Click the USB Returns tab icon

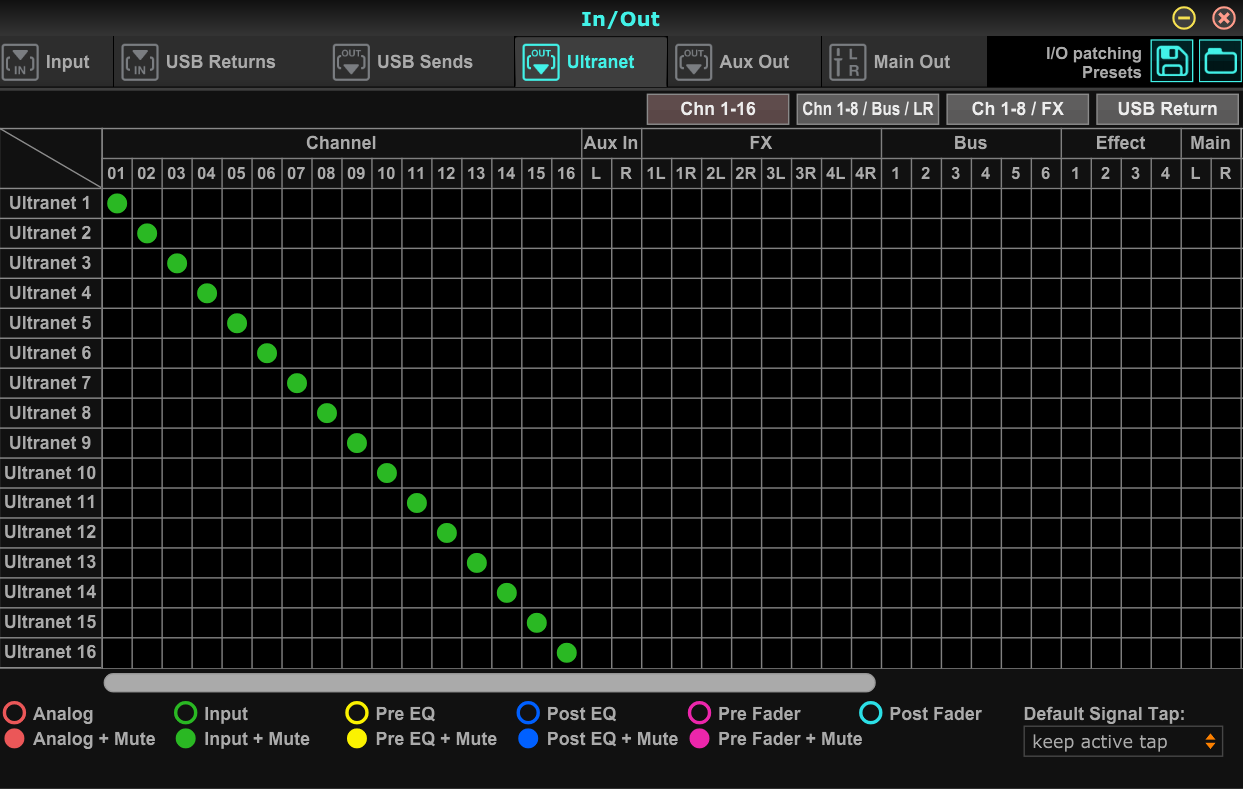pyautogui.click(x=139, y=62)
